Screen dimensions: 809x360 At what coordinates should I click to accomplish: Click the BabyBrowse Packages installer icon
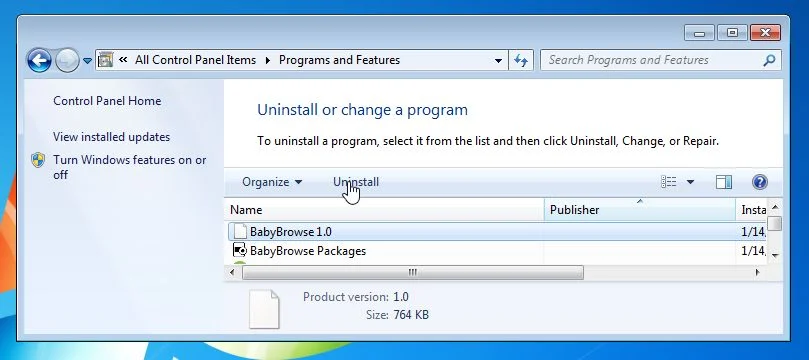click(x=239, y=251)
